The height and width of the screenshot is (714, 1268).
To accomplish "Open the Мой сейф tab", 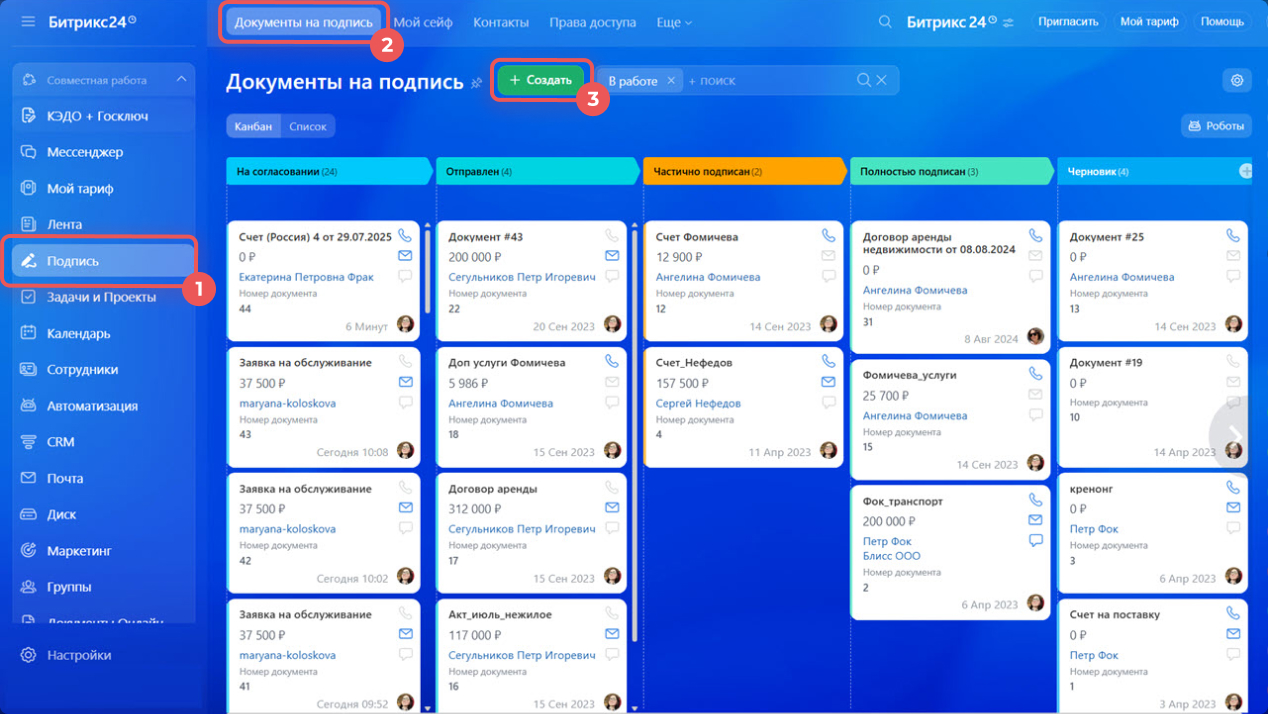I will [423, 22].
